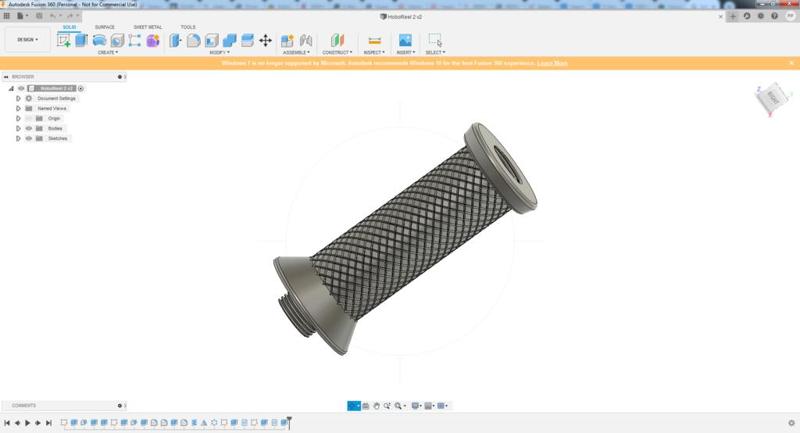Switch to the Tools tab

(188, 27)
